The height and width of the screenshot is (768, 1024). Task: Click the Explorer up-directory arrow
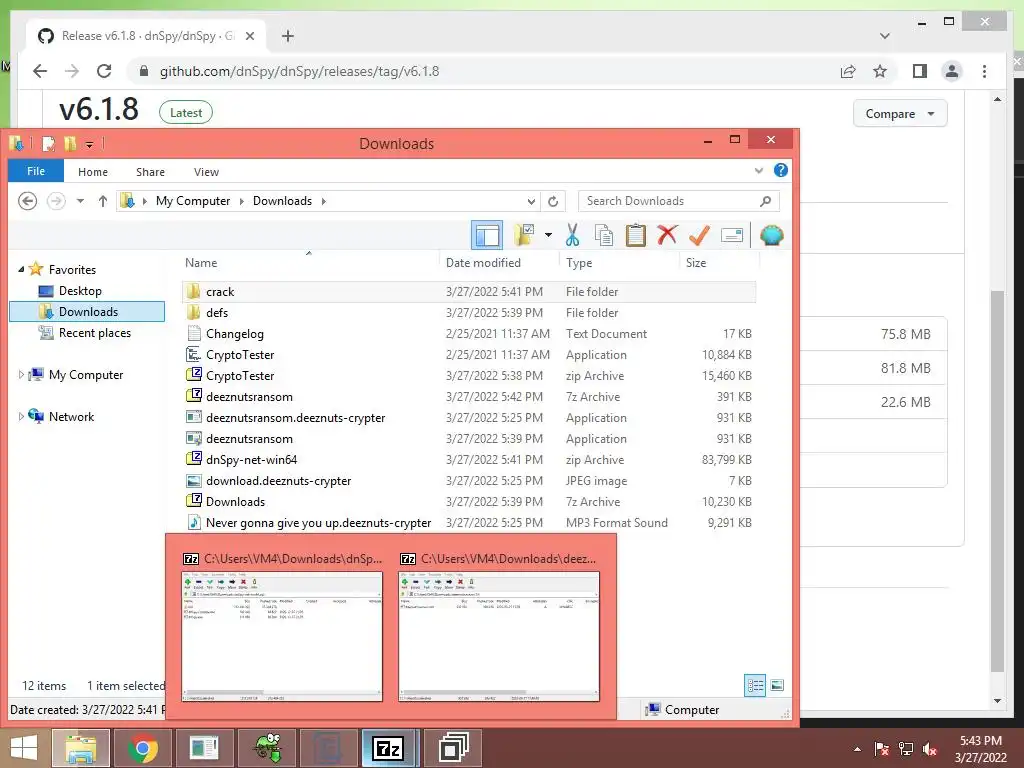(103, 201)
